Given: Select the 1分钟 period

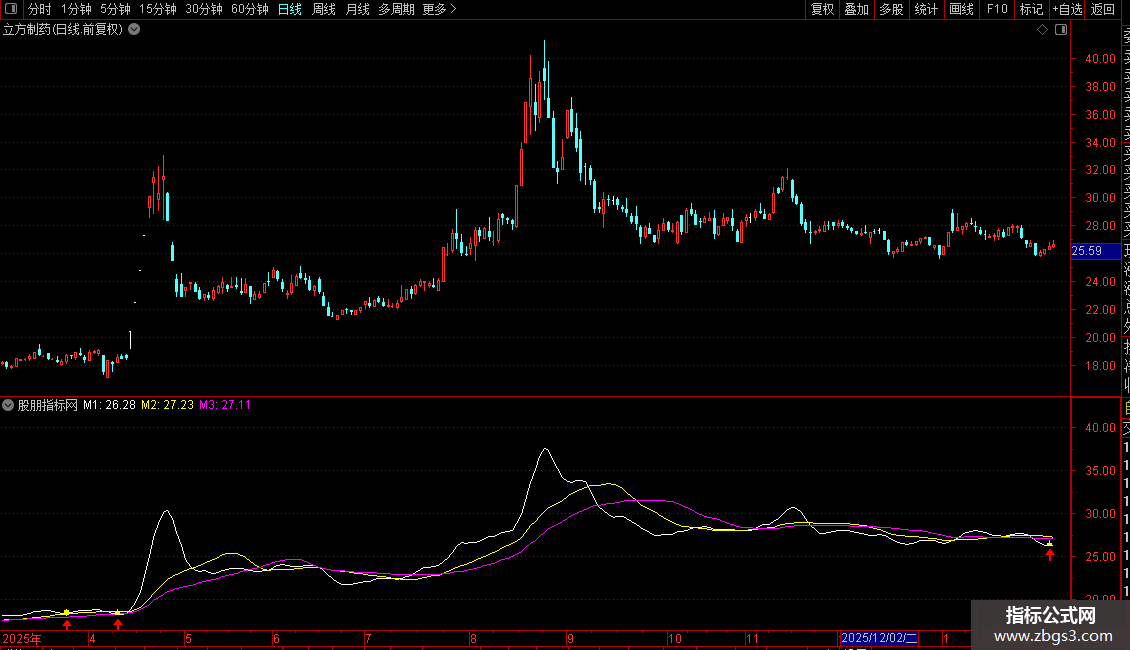Looking at the screenshot, I should (x=76, y=9).
